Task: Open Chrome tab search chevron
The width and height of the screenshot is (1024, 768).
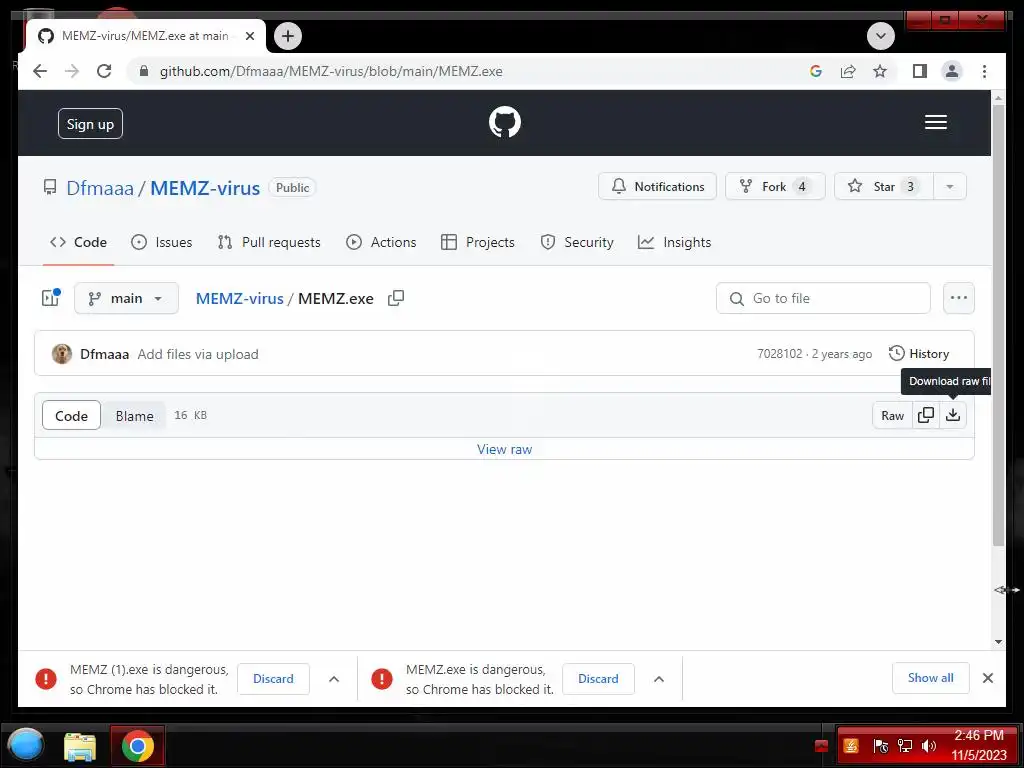Action: click(881, 35)
